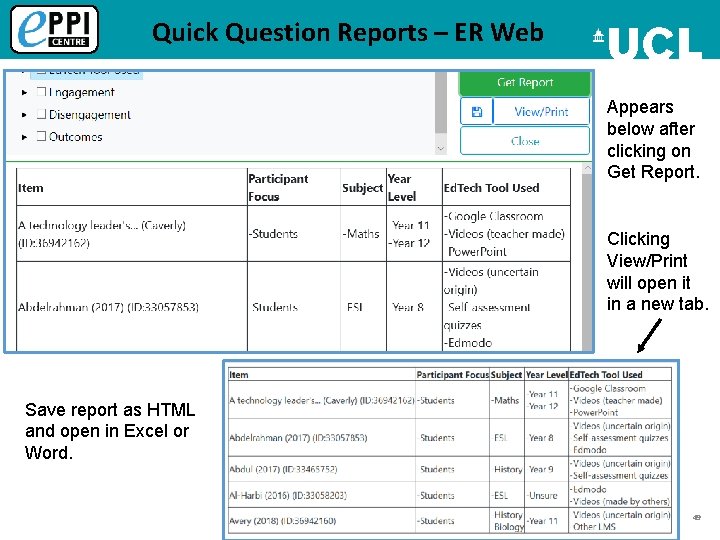The height and width of the screenshot is (540, 720).
Task: Click the -Google Classroom entry in the report
Action: [494, 216]
